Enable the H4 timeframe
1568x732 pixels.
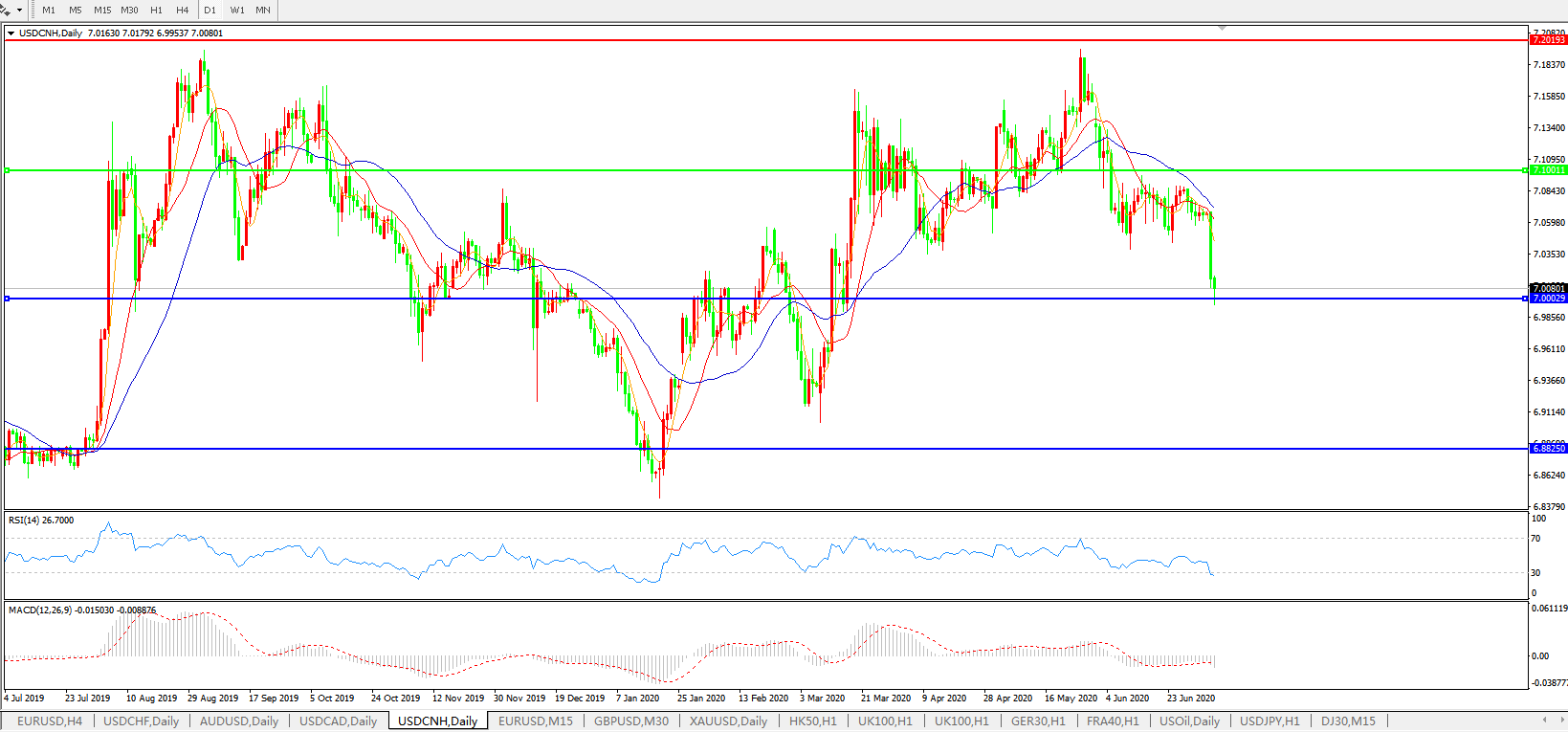(183, 10)
